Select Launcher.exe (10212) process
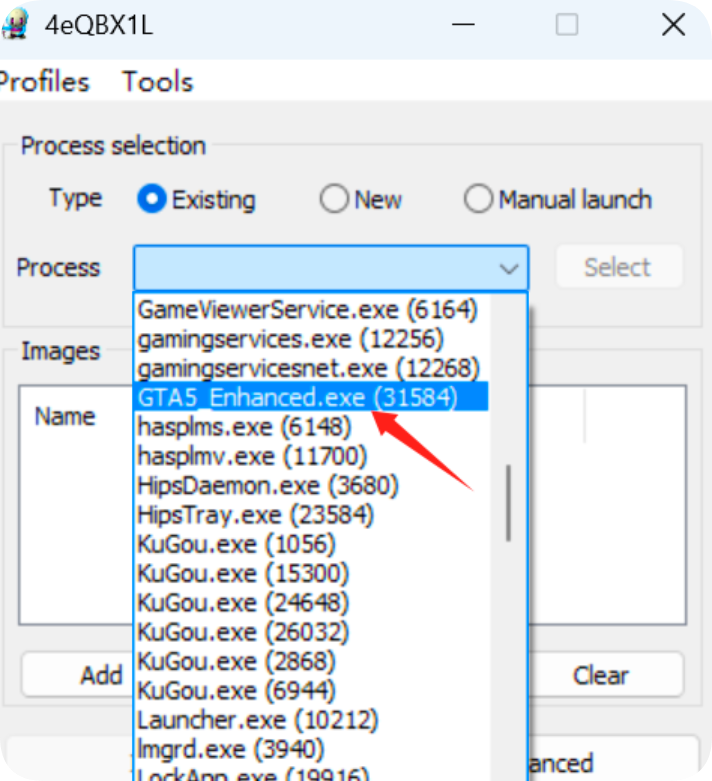Viewport: 712px width, 781px height. [x=257, y=720]
